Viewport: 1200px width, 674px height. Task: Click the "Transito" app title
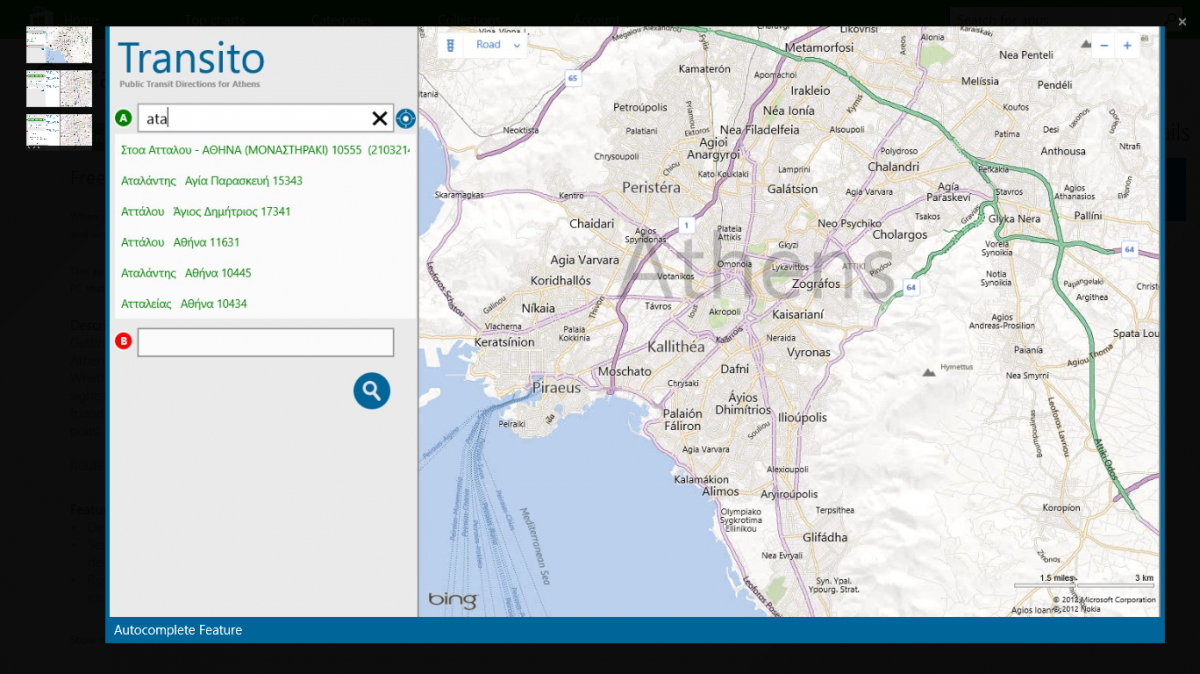tap(192, 58)
